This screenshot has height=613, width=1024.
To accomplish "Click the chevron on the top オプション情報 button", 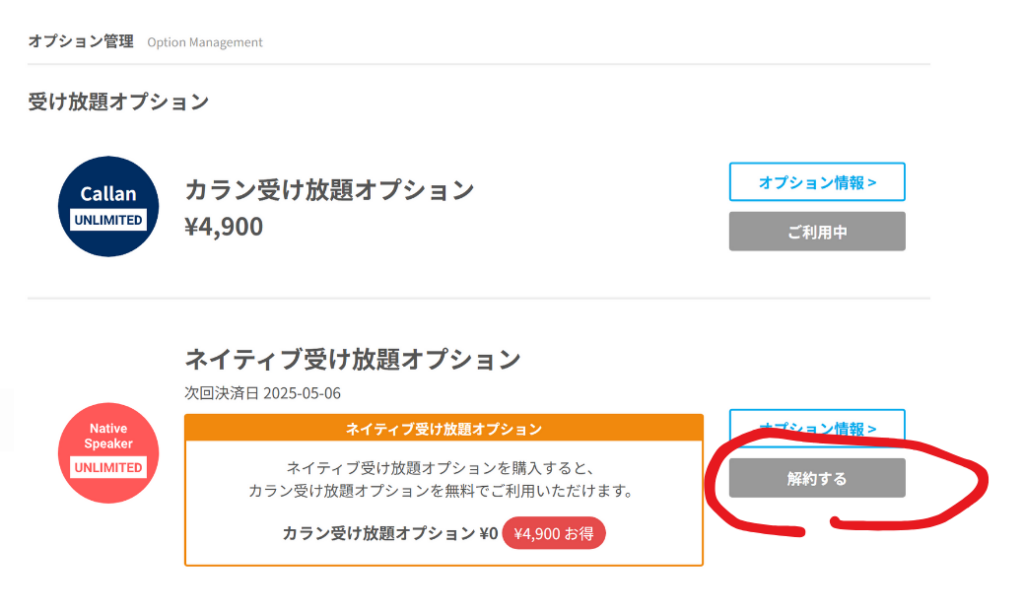I will click(872, 183).
